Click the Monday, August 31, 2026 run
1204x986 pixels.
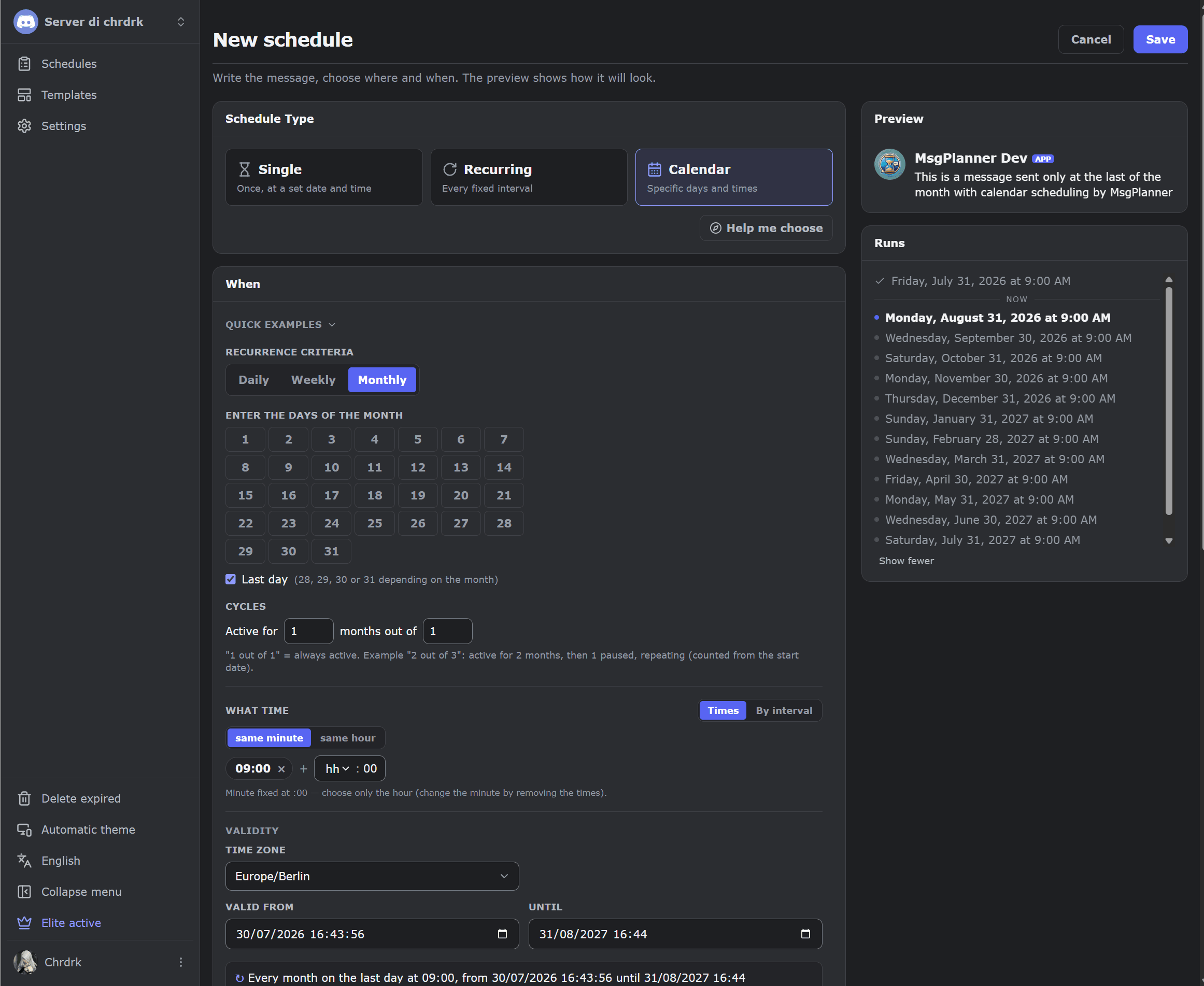997,318
